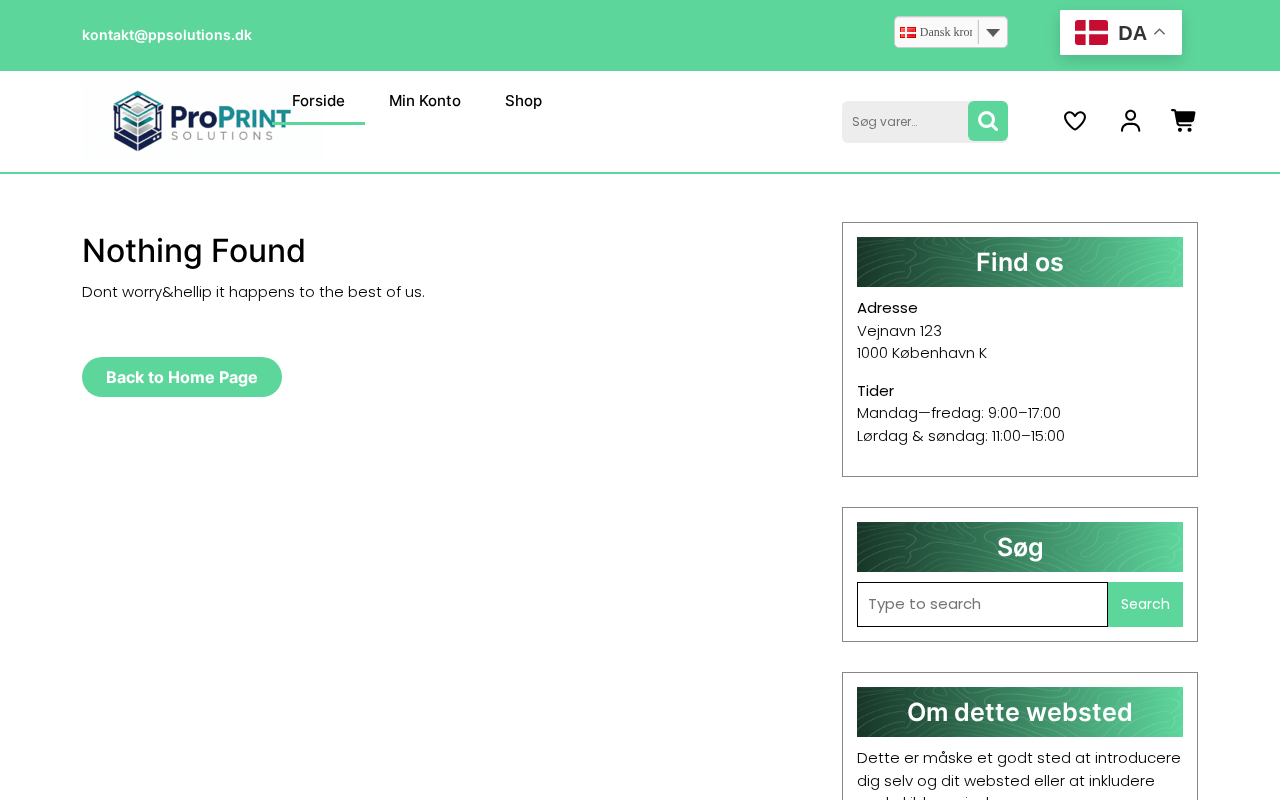This screenshot has width=1280, height=800.
Task: Open the Min Konto menu item
Action: pyautogui.click(x=425, y=101)
